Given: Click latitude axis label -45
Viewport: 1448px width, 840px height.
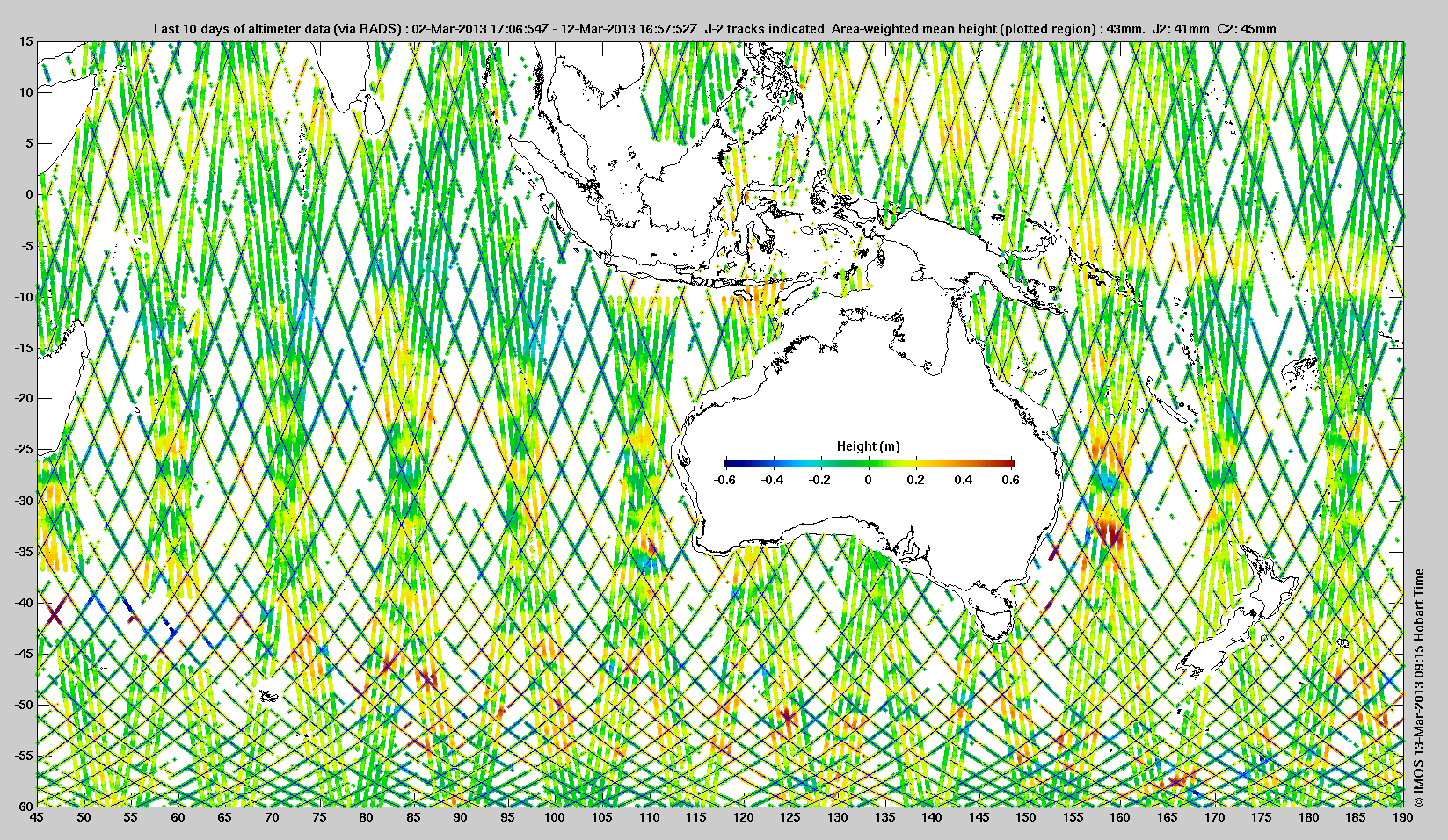Looking at the screenshot, I should point(22,655).
